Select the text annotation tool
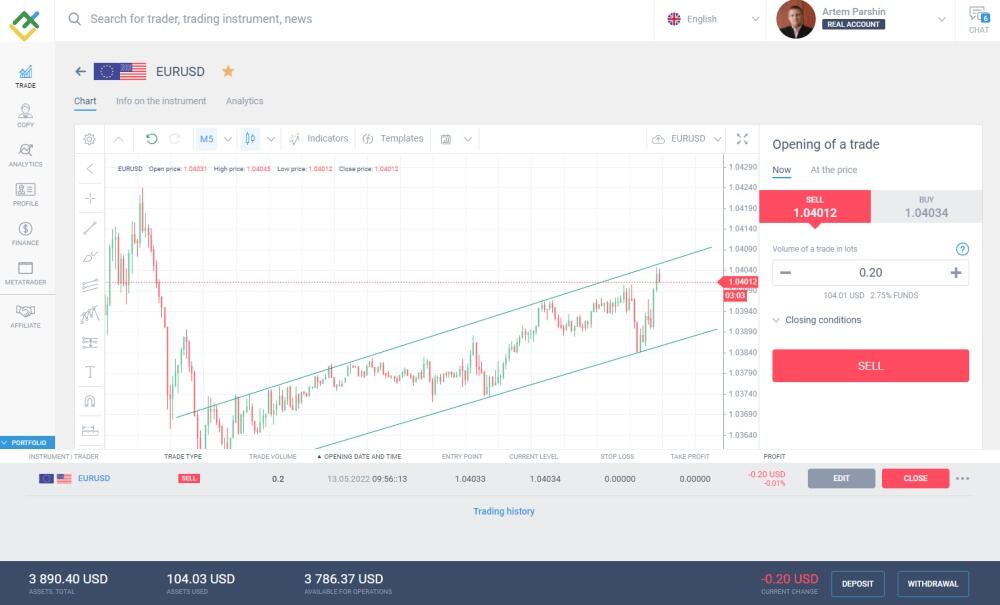Viewport: 1000px width, 605px height. (x=90, y=372)
